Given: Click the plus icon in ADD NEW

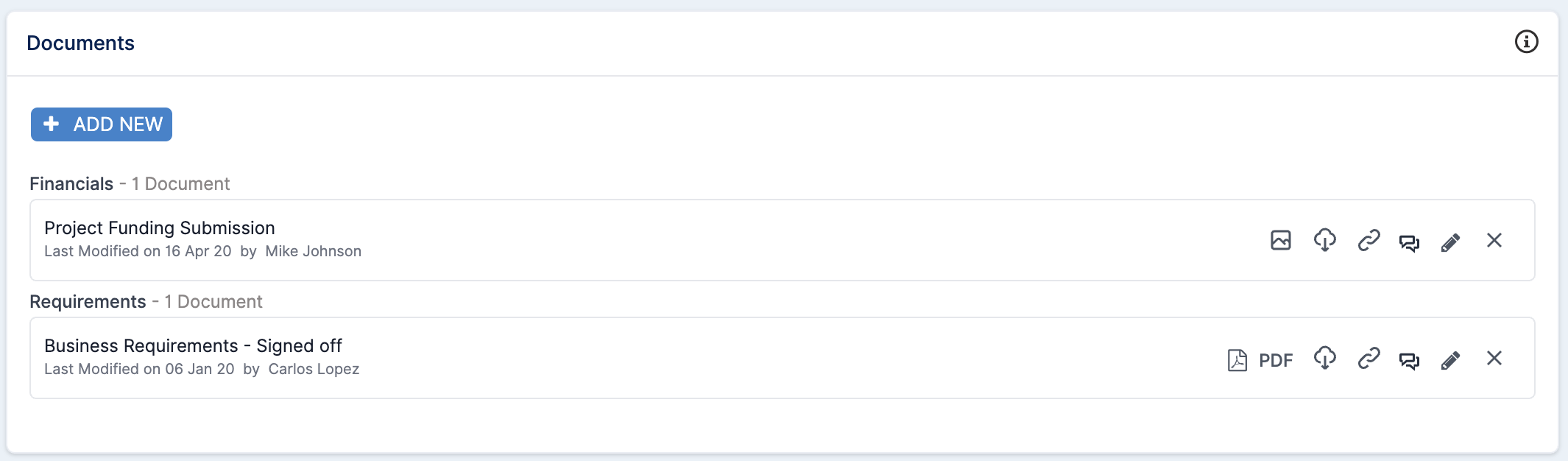Looking at the screenshot, I should click(51, 124).
